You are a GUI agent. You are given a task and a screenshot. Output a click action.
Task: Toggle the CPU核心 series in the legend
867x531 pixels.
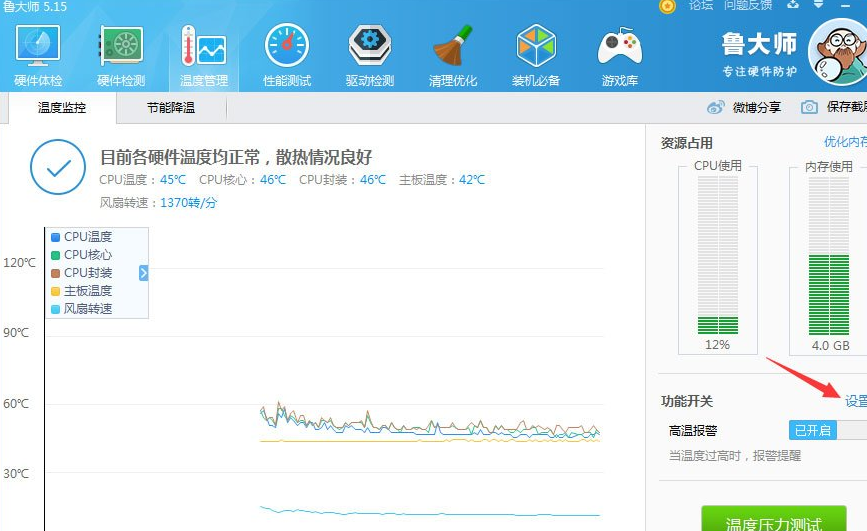coord(81,255)
